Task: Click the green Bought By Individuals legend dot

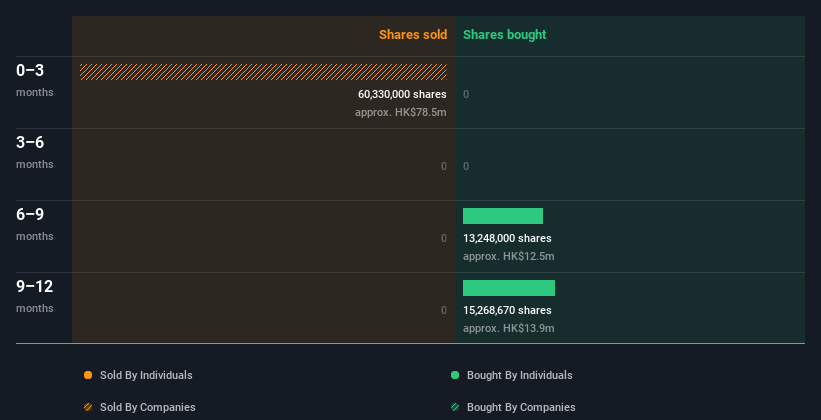Action: [455, 375]
